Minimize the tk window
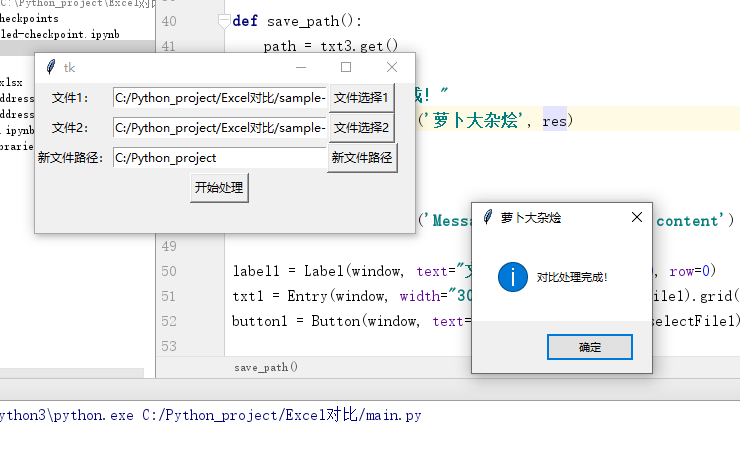Viewport: 740px width, 451px height. pyautogui.click(x=300, y=67)
